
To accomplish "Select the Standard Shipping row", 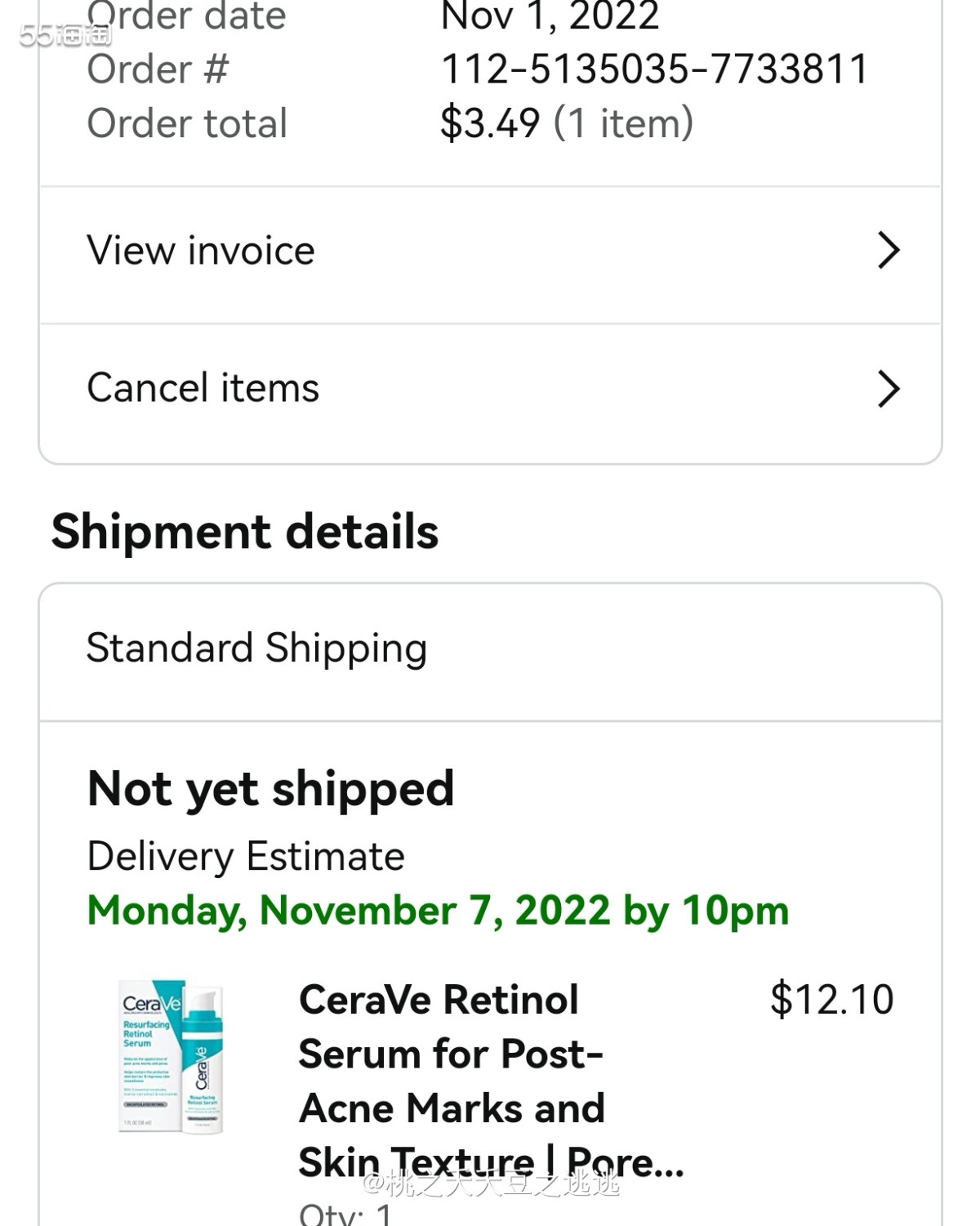I will point(490,652).
